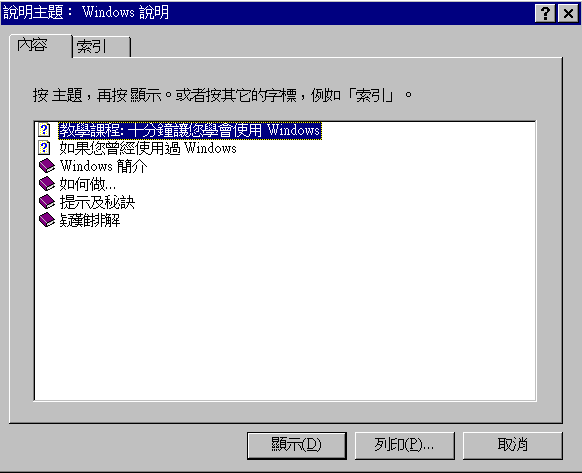Expand the 如何做... book
Image resolution: width=582 pixels, height=473 pixels.
(88, 184)
